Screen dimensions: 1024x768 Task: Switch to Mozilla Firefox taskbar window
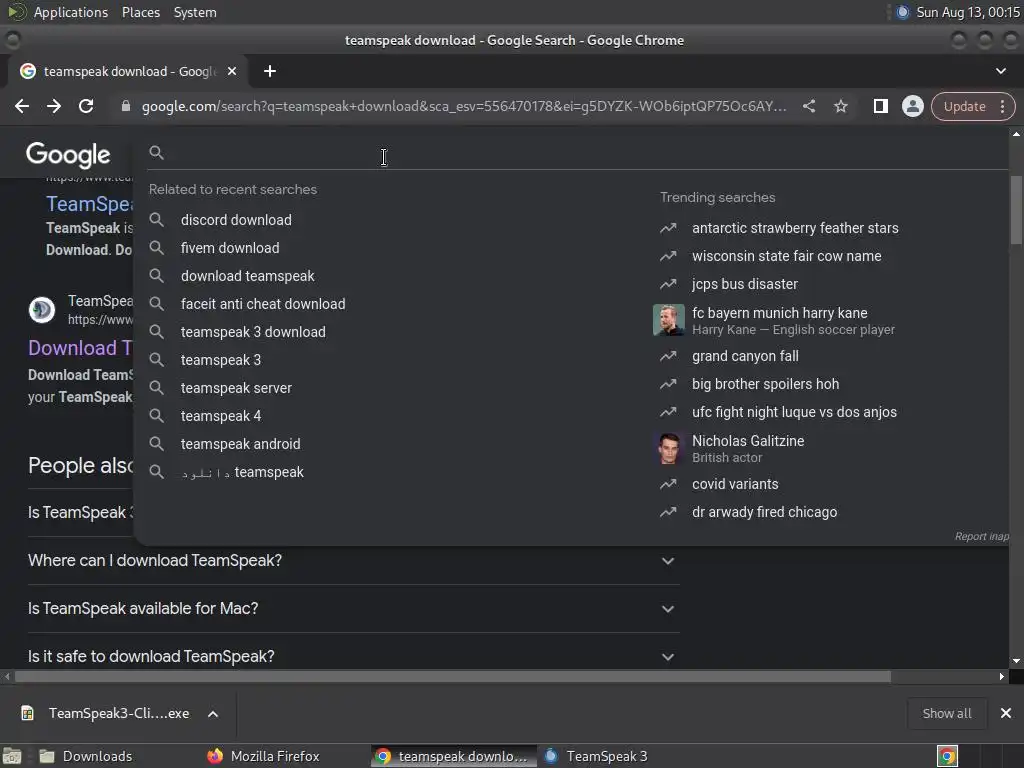(263, 756)
